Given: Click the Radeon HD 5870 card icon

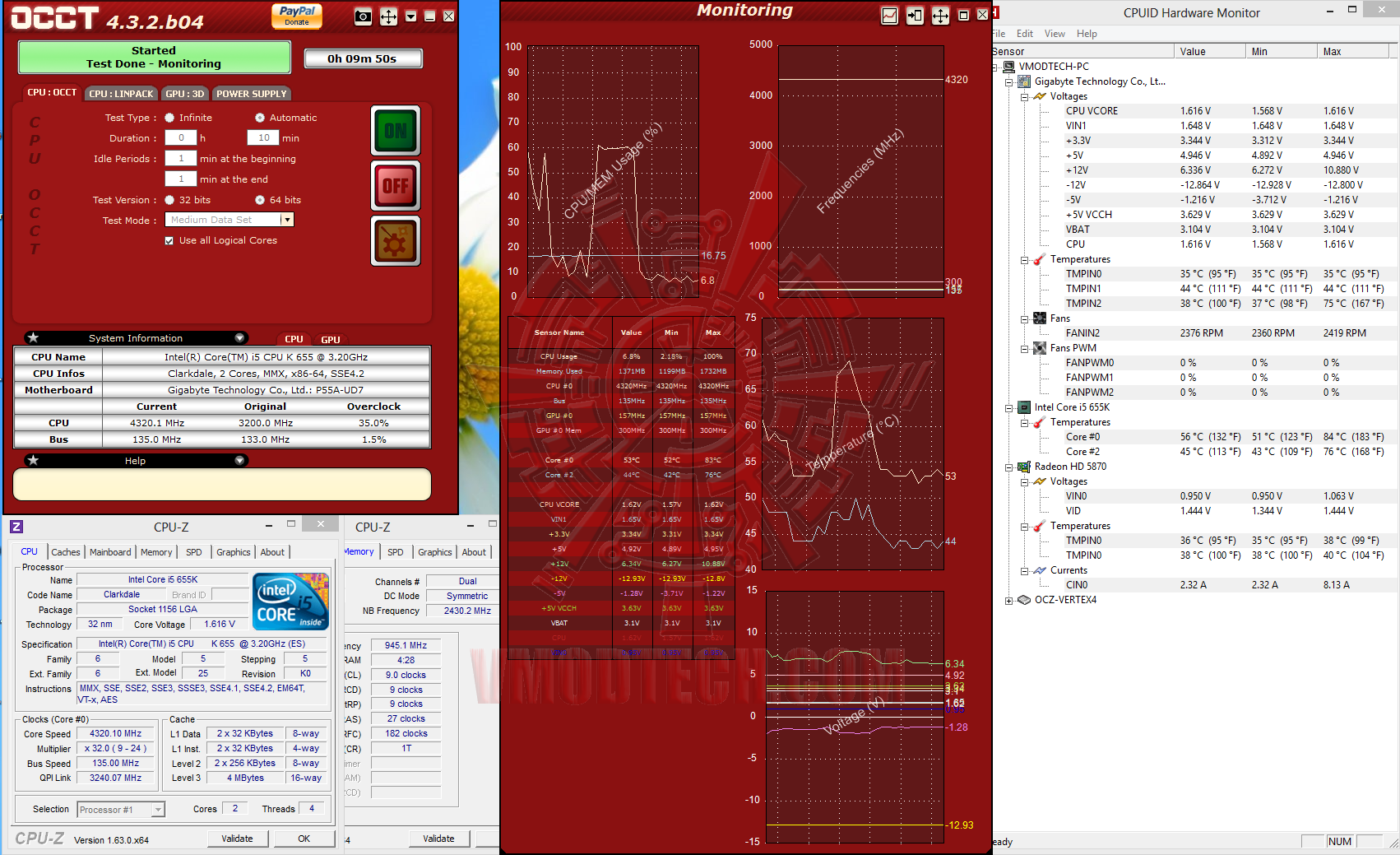Looking at the screenshot, I should pos(1024,467).
